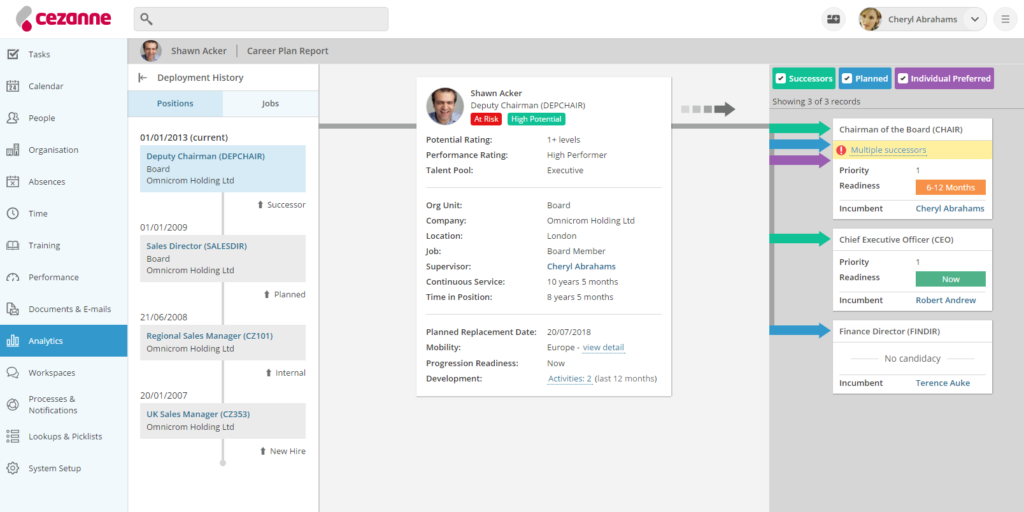Toggle the Planned checkbox filter
Viewport: 1024px width, 512px height.
coord(846,78)
